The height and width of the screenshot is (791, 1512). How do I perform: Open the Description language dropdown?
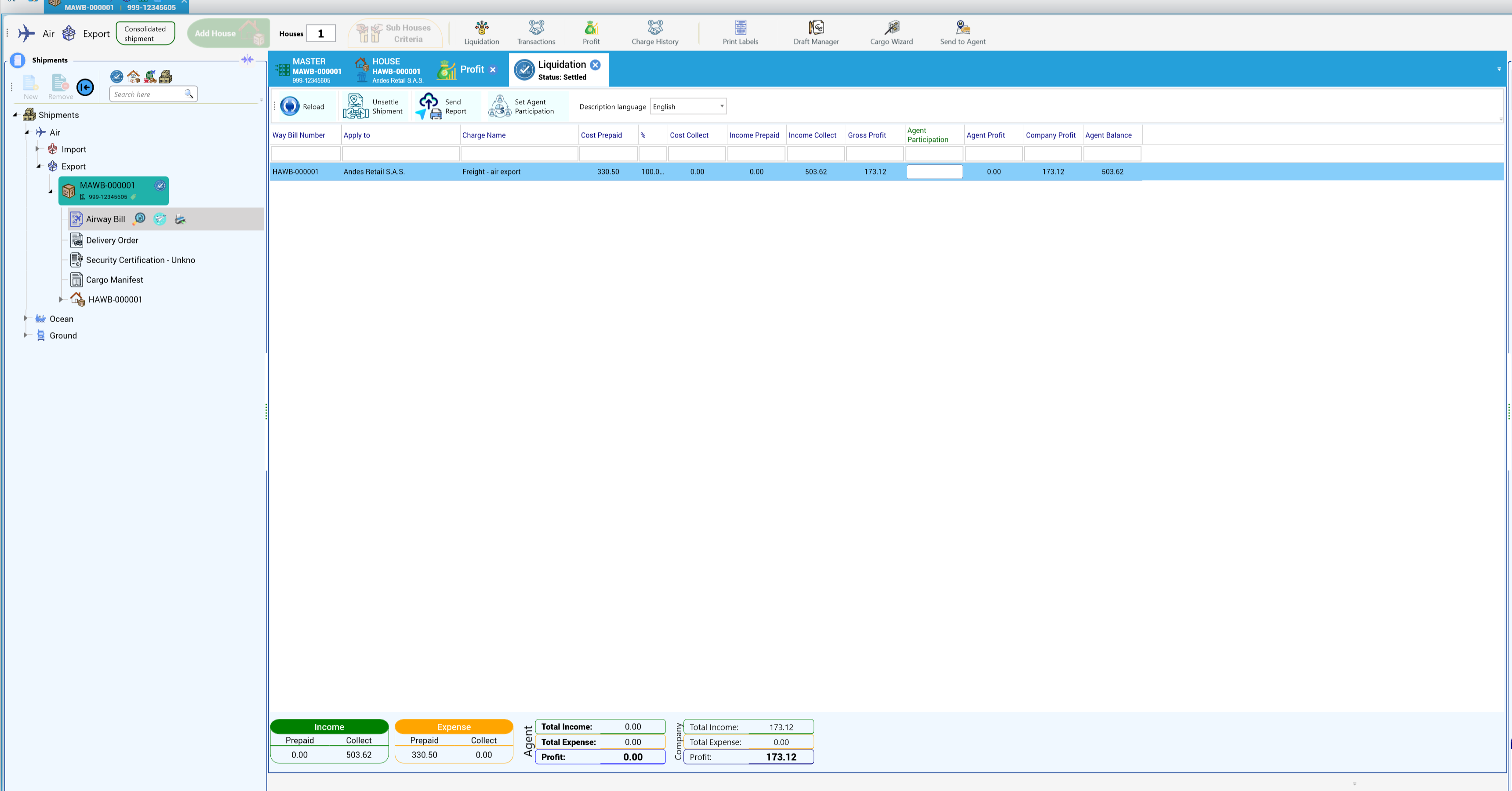688,106
